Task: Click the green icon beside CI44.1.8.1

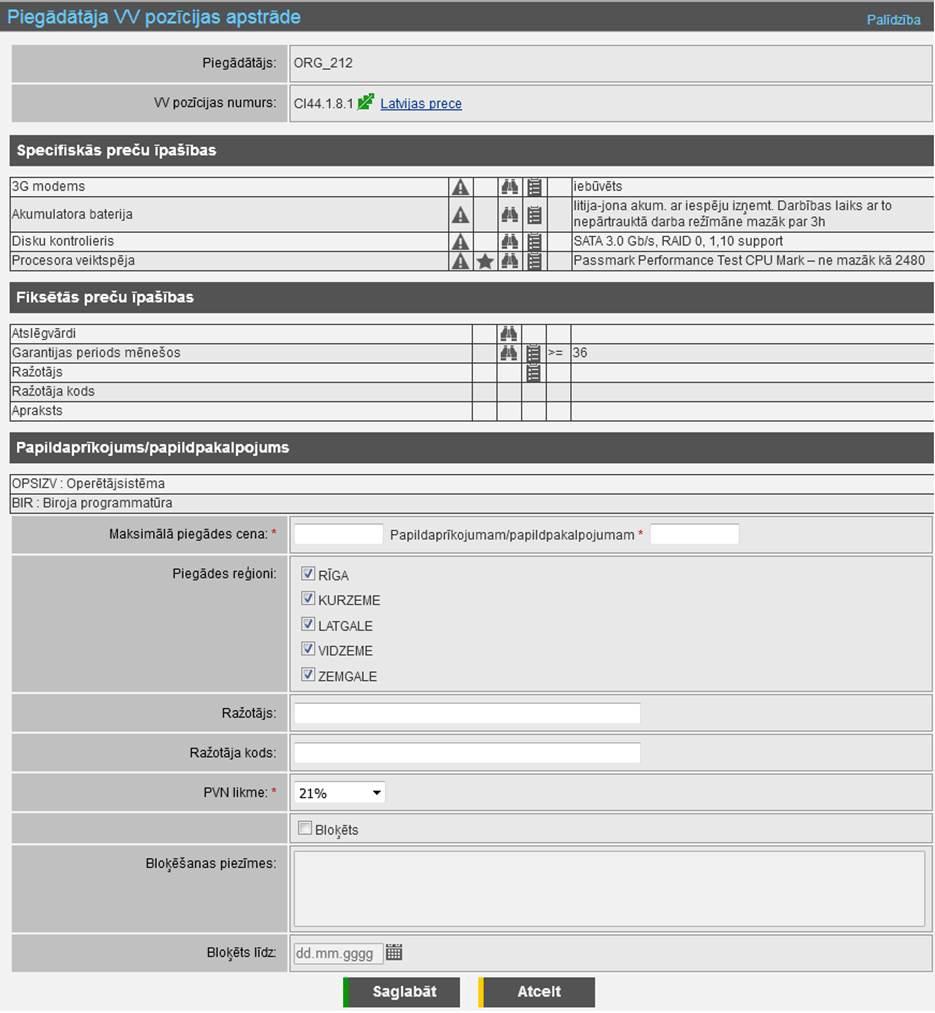Action: [366, 102]
